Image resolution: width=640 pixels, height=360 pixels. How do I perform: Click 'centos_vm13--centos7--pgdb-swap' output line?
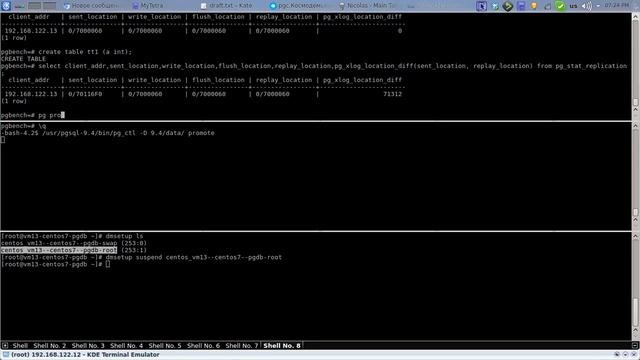coord(73,243)
